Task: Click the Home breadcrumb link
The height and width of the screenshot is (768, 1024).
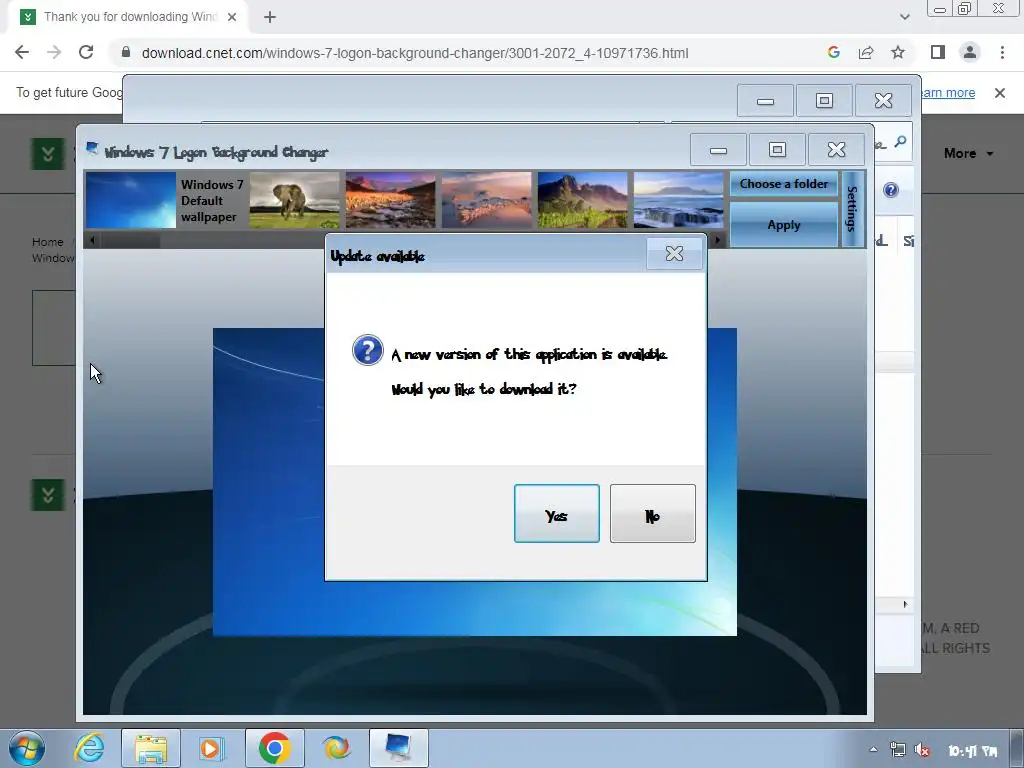Action: tap(48, 242)
